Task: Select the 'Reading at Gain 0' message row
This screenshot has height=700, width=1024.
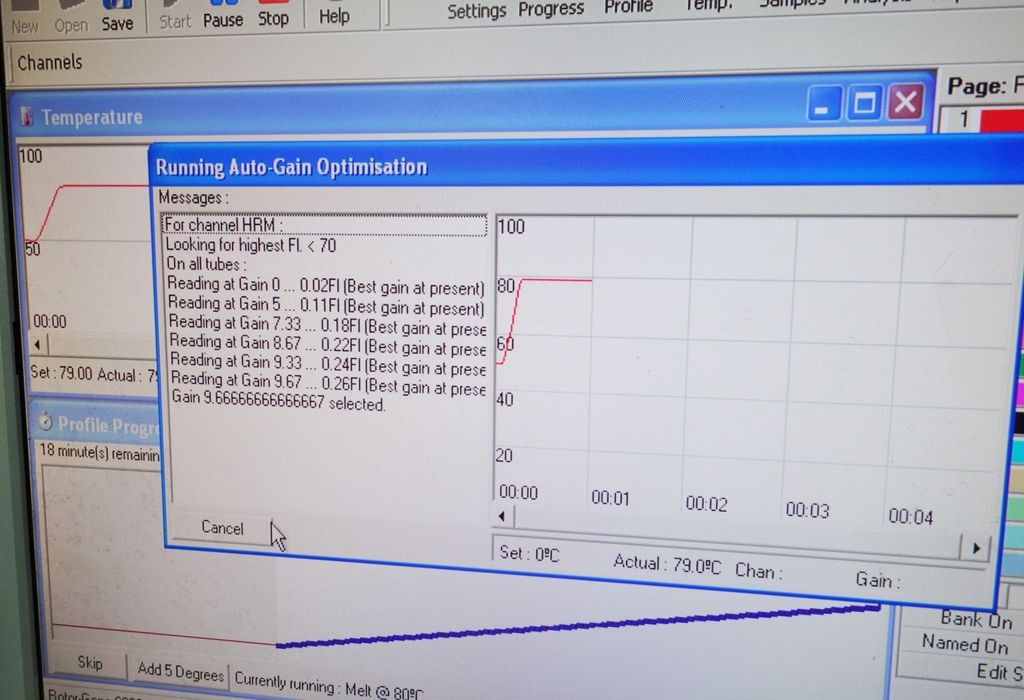Action: 326,285
